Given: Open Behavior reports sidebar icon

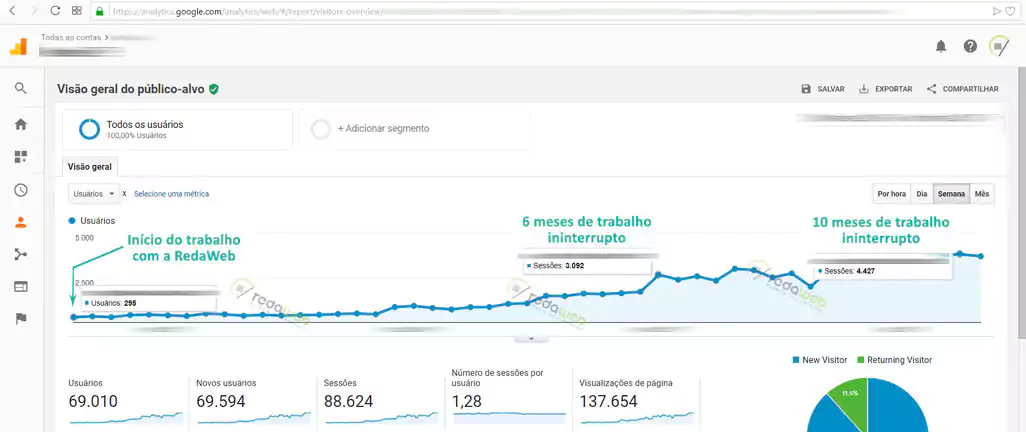Looking at the screenshot, I should click(20, 286).
